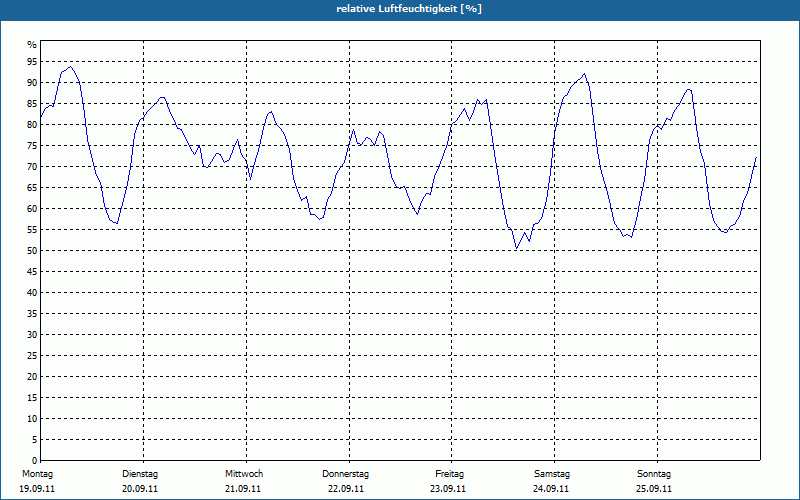Click the y-axis value '75'
The height and width of the screenshot is (500, 800).
(x=32, y=146)
